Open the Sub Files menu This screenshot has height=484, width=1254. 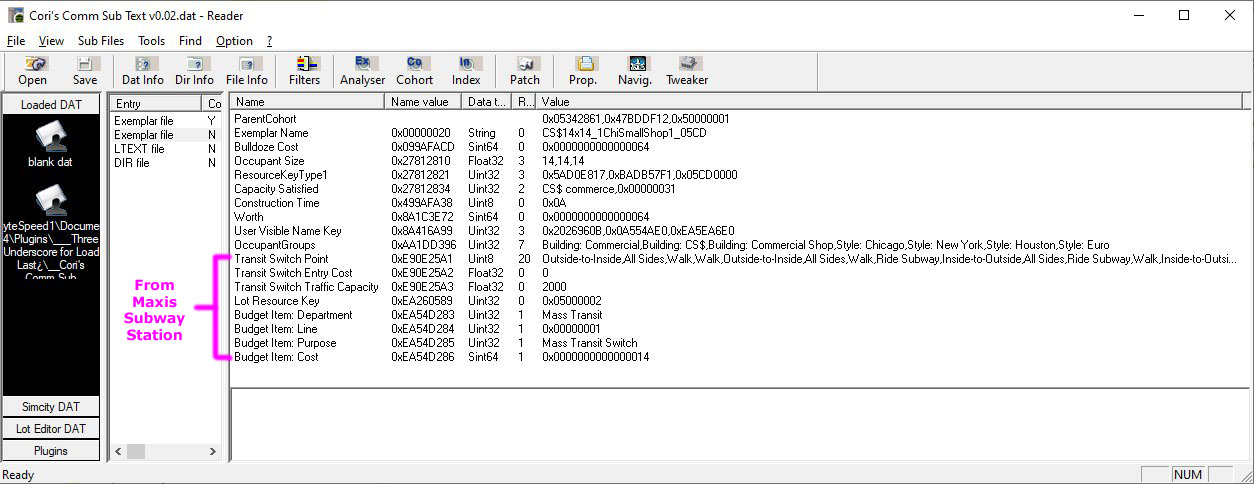click(101, 41)
